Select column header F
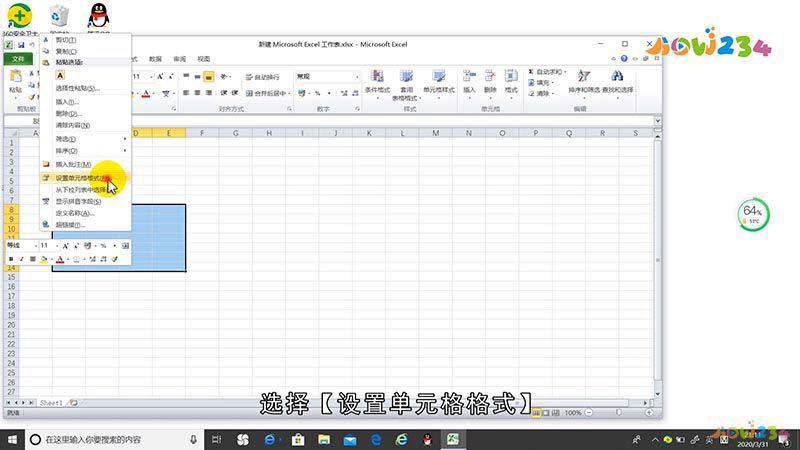The width and height of the screenshot is (800, 450). click(x=202, y=133)
